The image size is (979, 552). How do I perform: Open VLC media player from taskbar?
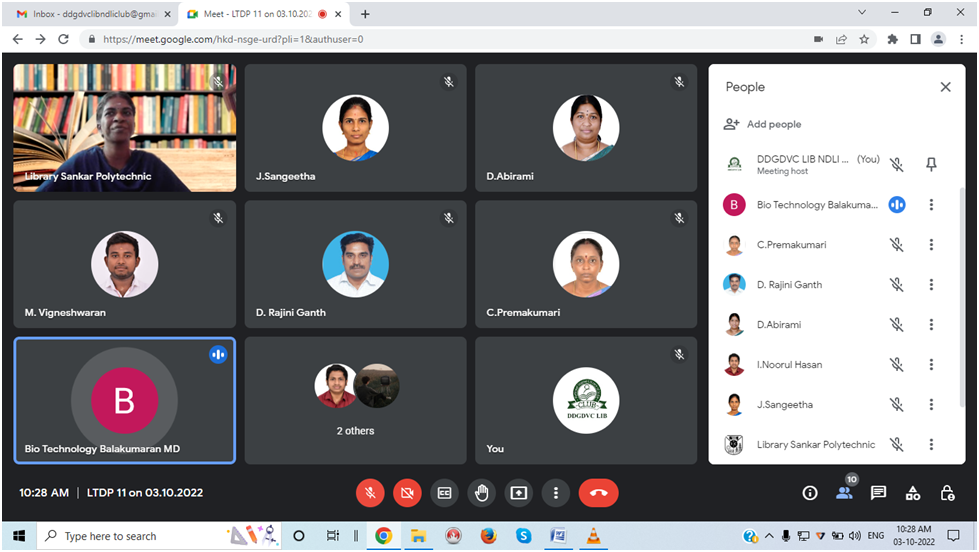coord(593,536)
